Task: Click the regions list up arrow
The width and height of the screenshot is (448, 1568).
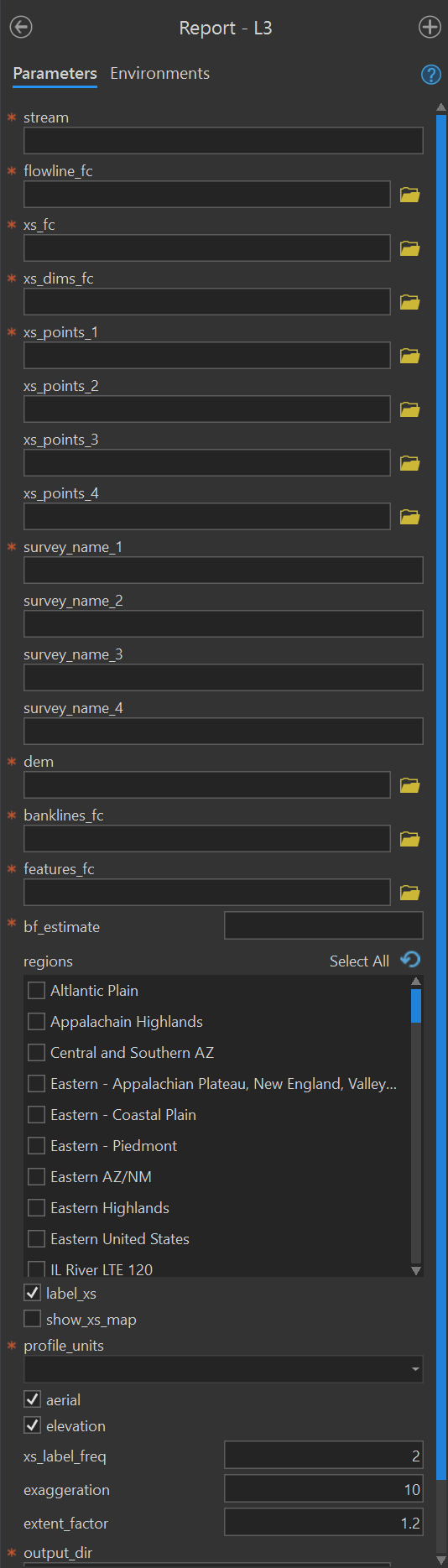Action: (x=415, y=981)
